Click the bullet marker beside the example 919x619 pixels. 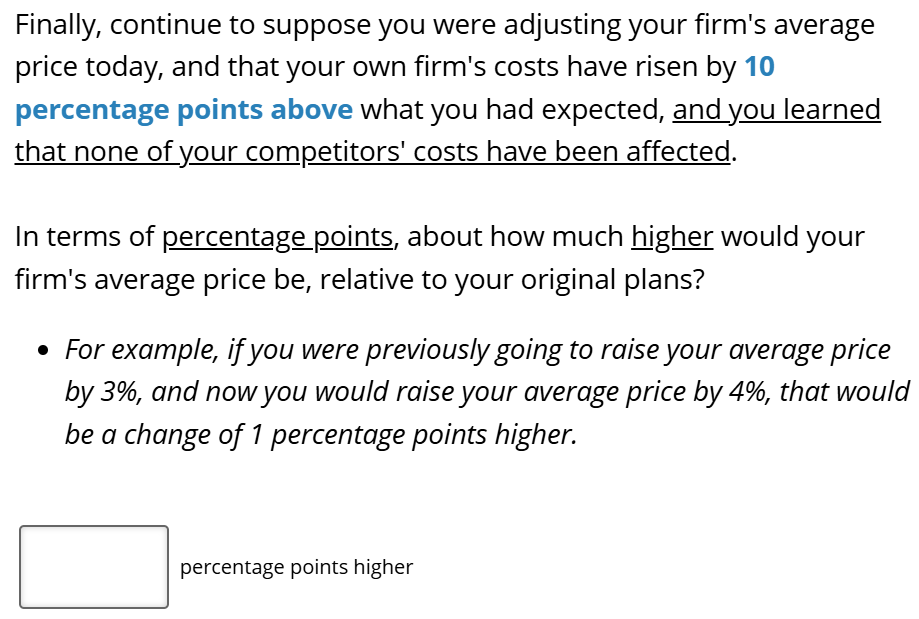pyautogui.click(x=41, y=348)
